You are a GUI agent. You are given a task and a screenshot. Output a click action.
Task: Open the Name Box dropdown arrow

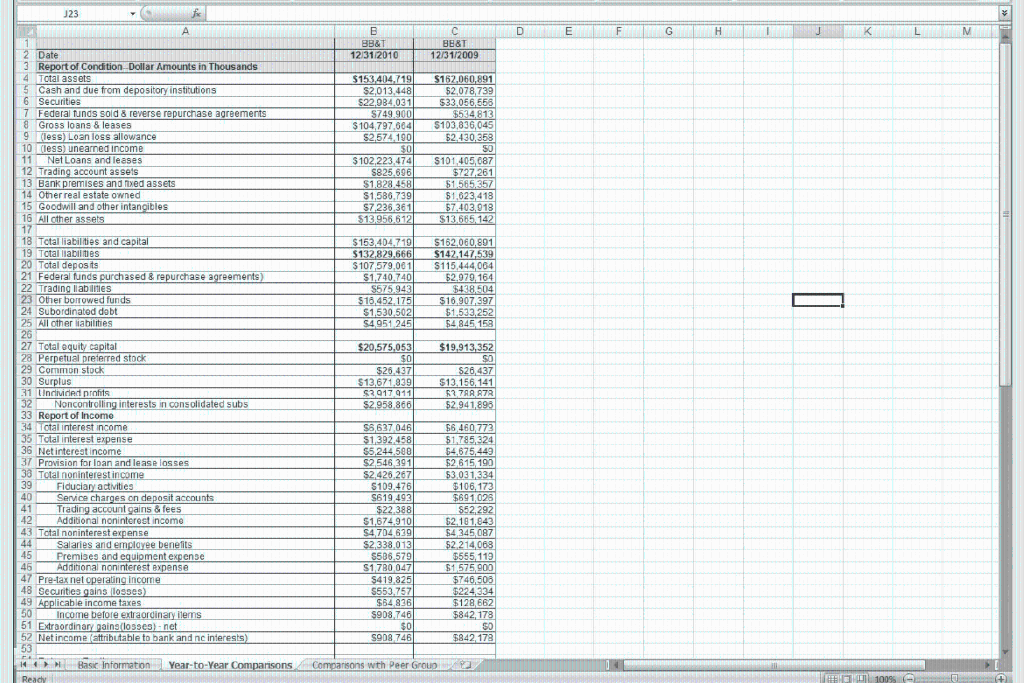[x=133, y=13]
